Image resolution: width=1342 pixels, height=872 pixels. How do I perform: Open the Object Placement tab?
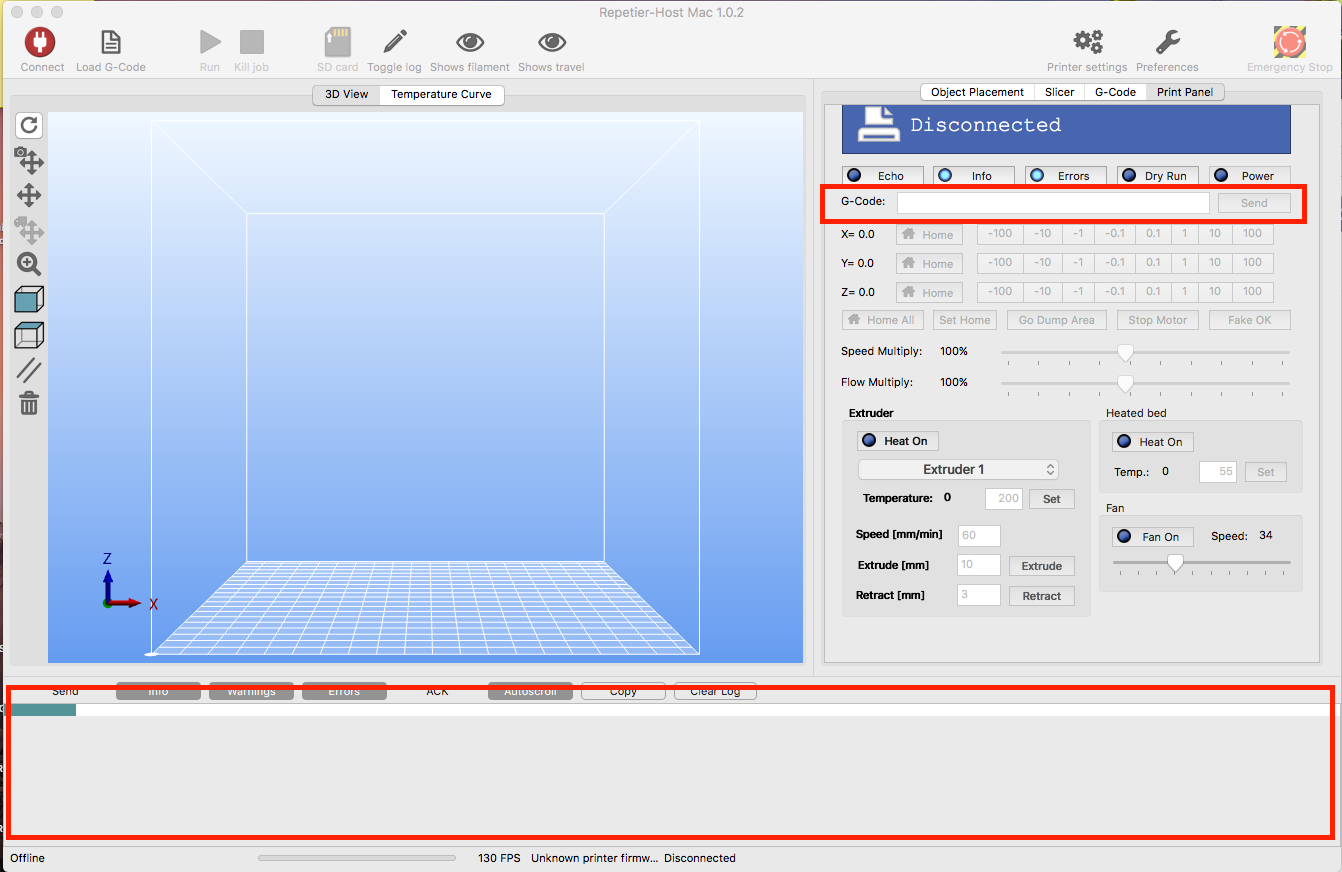(x=977, y=92)
